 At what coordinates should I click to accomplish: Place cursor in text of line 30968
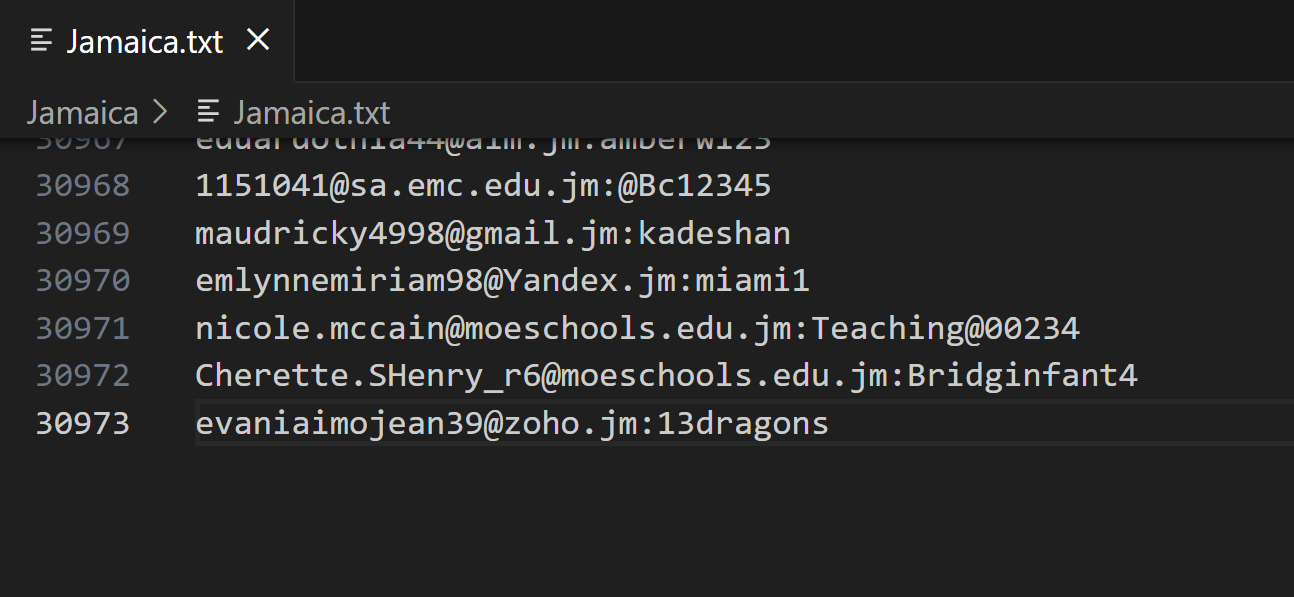coord(483,186)
